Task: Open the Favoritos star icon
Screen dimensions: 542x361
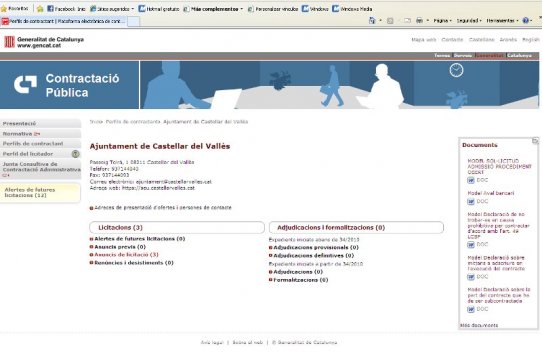Action: (4, 9)
